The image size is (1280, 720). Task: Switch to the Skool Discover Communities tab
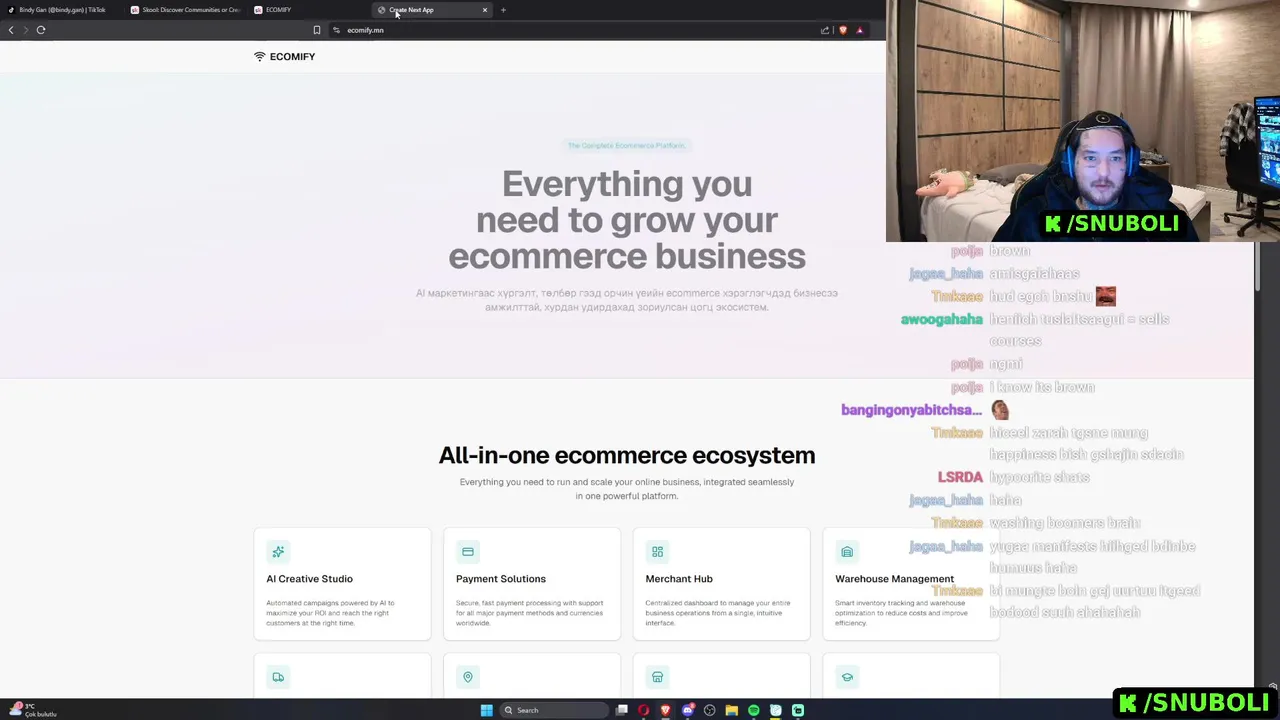coord(186,10)
